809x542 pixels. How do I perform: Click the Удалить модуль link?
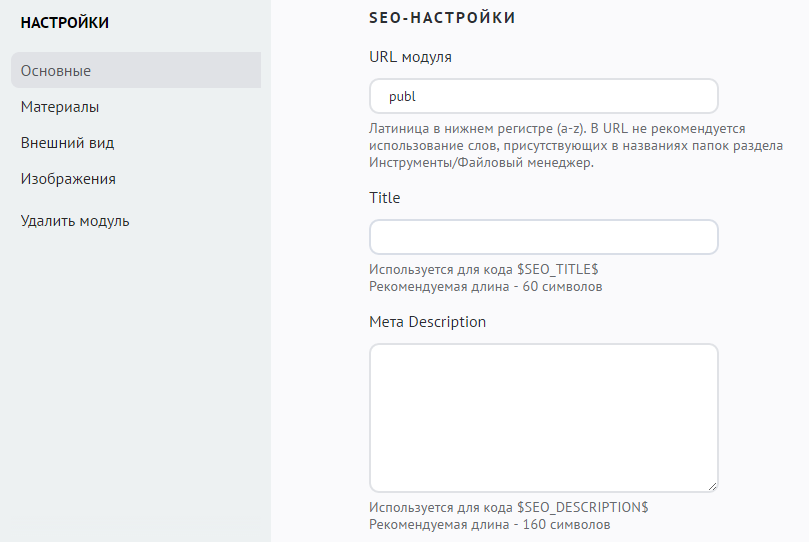click(x=75, y=221)
